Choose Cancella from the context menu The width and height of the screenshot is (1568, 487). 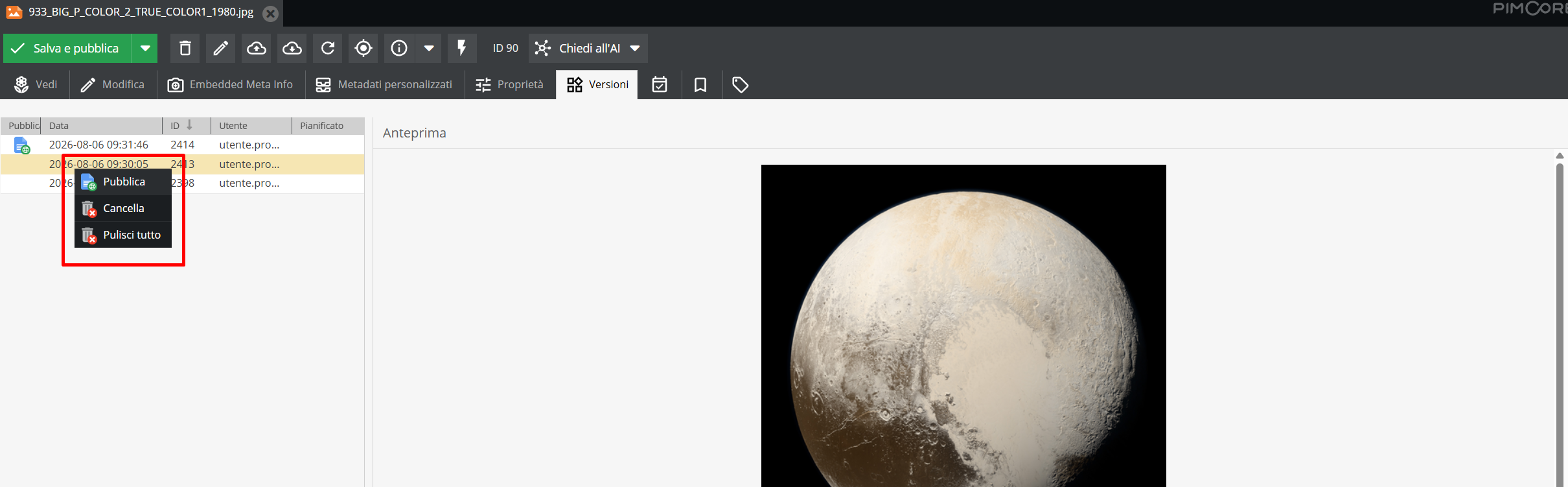pyautogui.click(x=123, y=208)
